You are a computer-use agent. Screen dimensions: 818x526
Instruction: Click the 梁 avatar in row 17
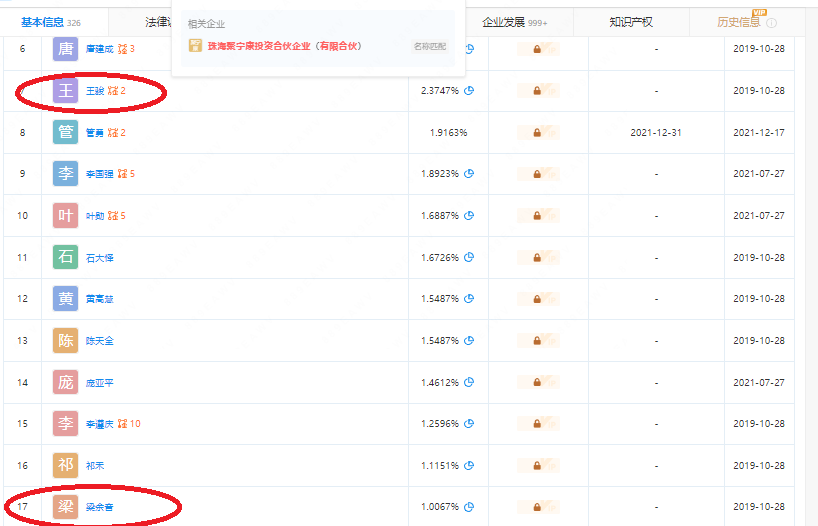[65, 507]
